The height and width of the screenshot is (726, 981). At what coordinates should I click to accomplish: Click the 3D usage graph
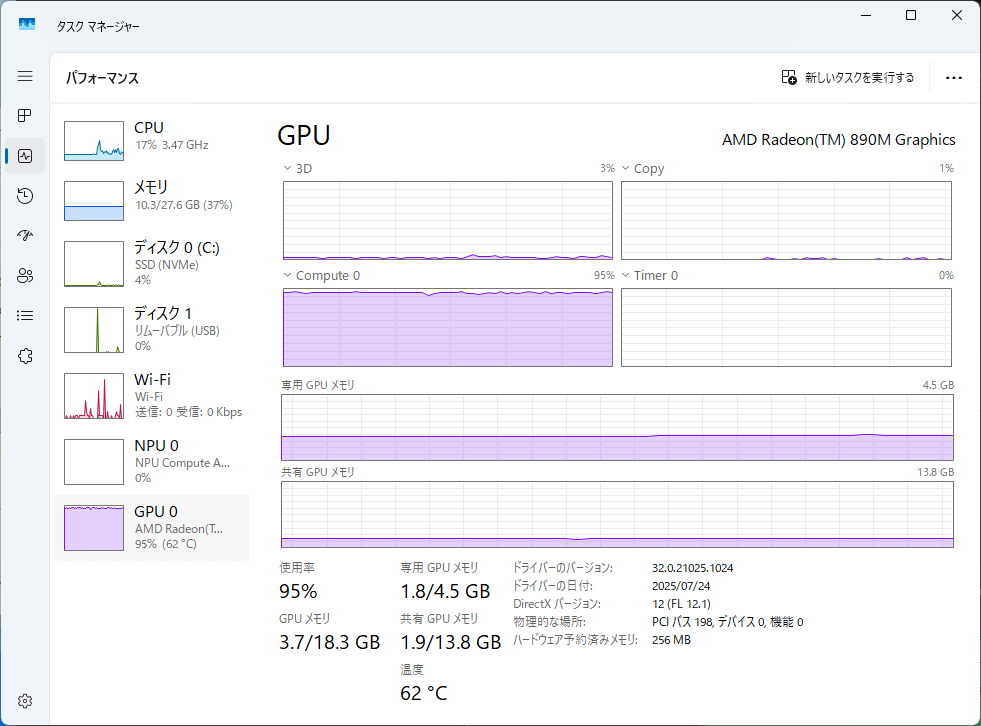(448, 220)
